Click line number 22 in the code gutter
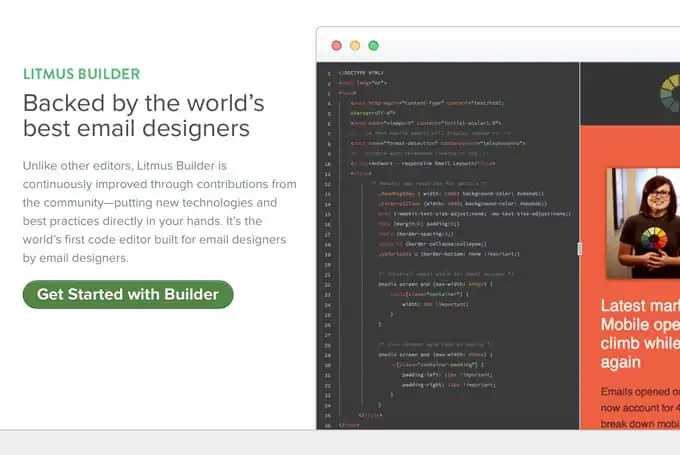Screen dimensions: 680x455 [x=327, y=285]
